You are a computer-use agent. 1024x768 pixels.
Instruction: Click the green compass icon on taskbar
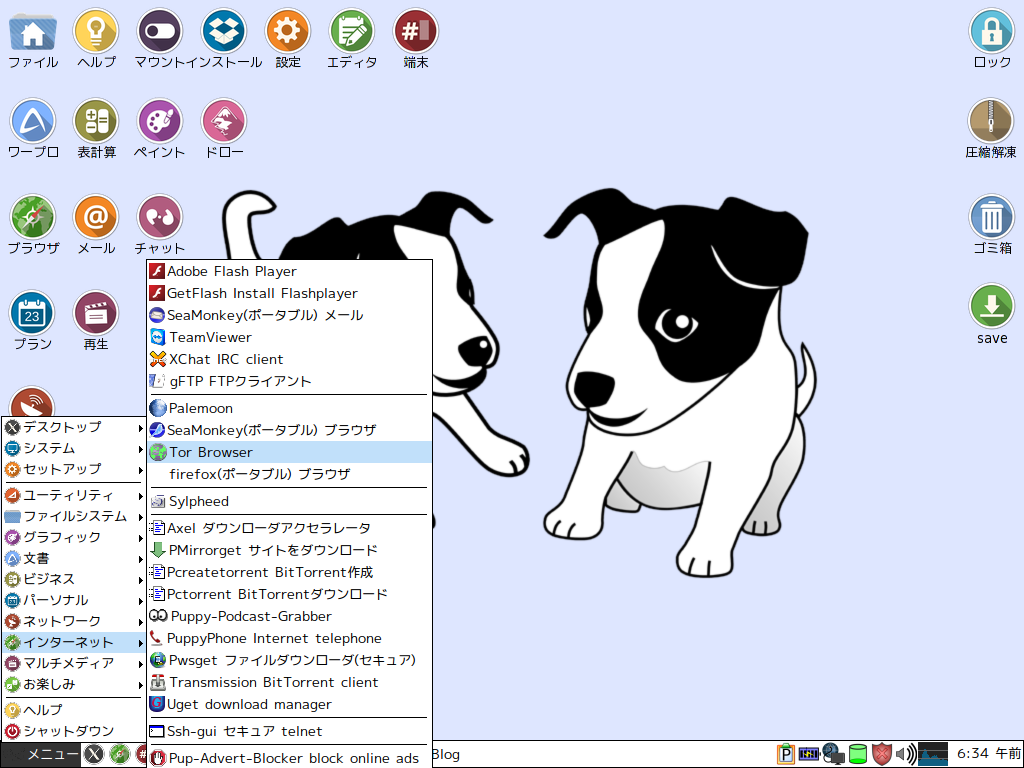click(x=120, y=754)
